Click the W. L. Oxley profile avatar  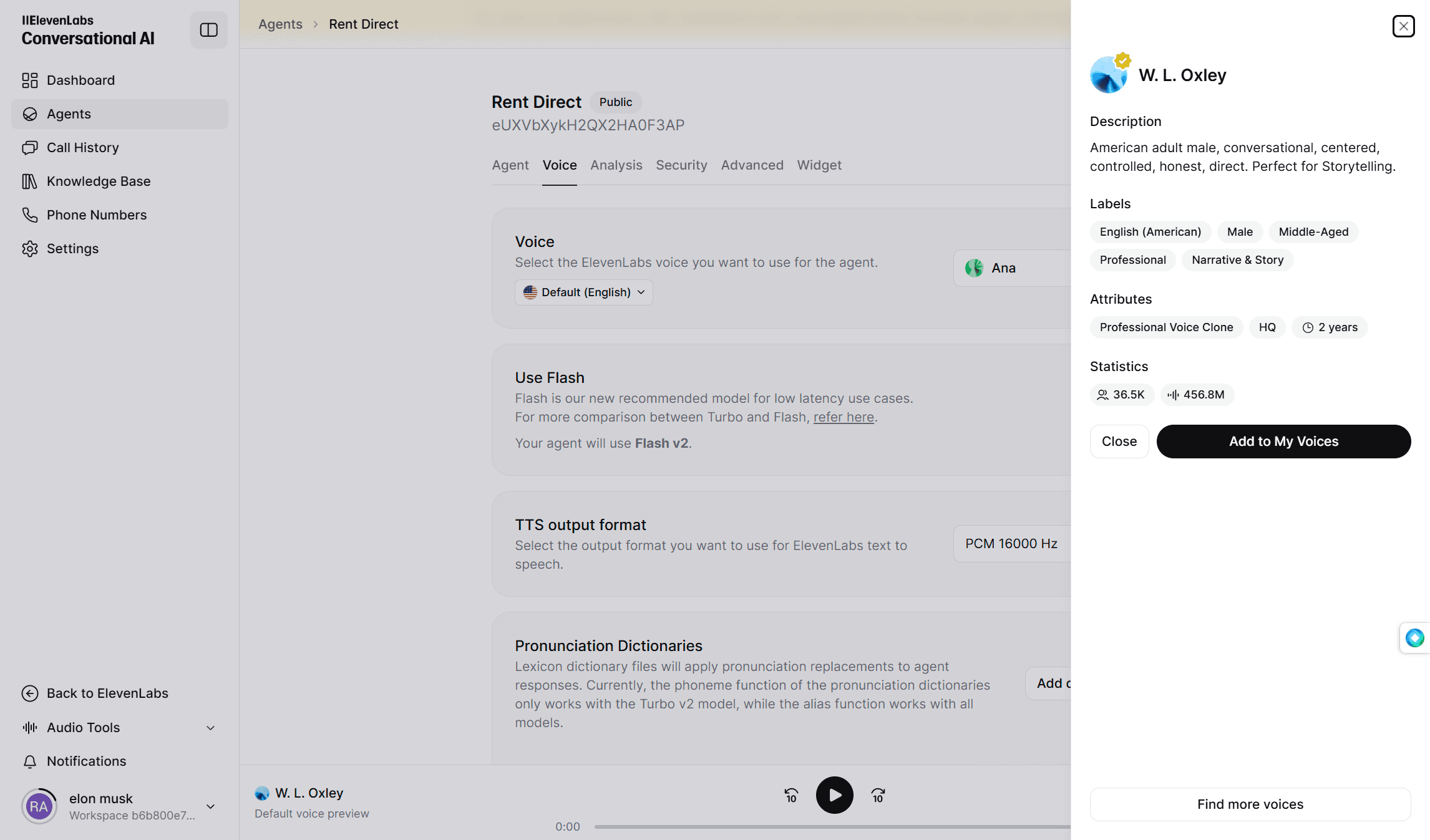pyautogui.click(x=1109, y=75)
